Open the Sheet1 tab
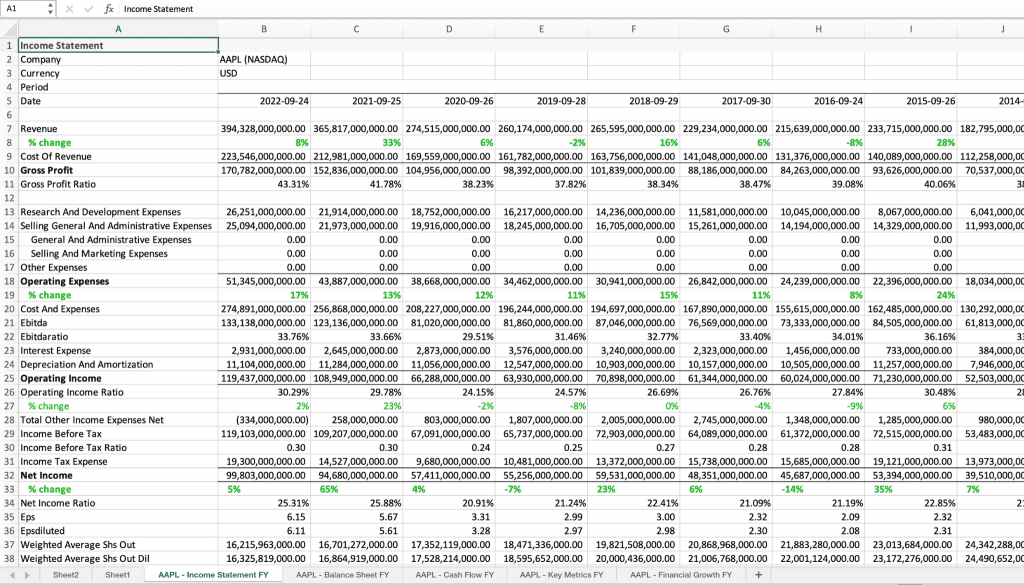 pyautogui.click(x=118, y=575)
